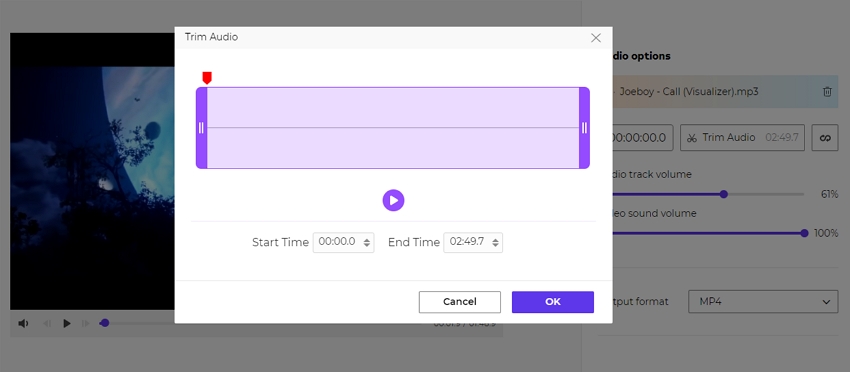Click inside the Start Time field
Viewport: 850px width, 372px height.
[338, 242]
